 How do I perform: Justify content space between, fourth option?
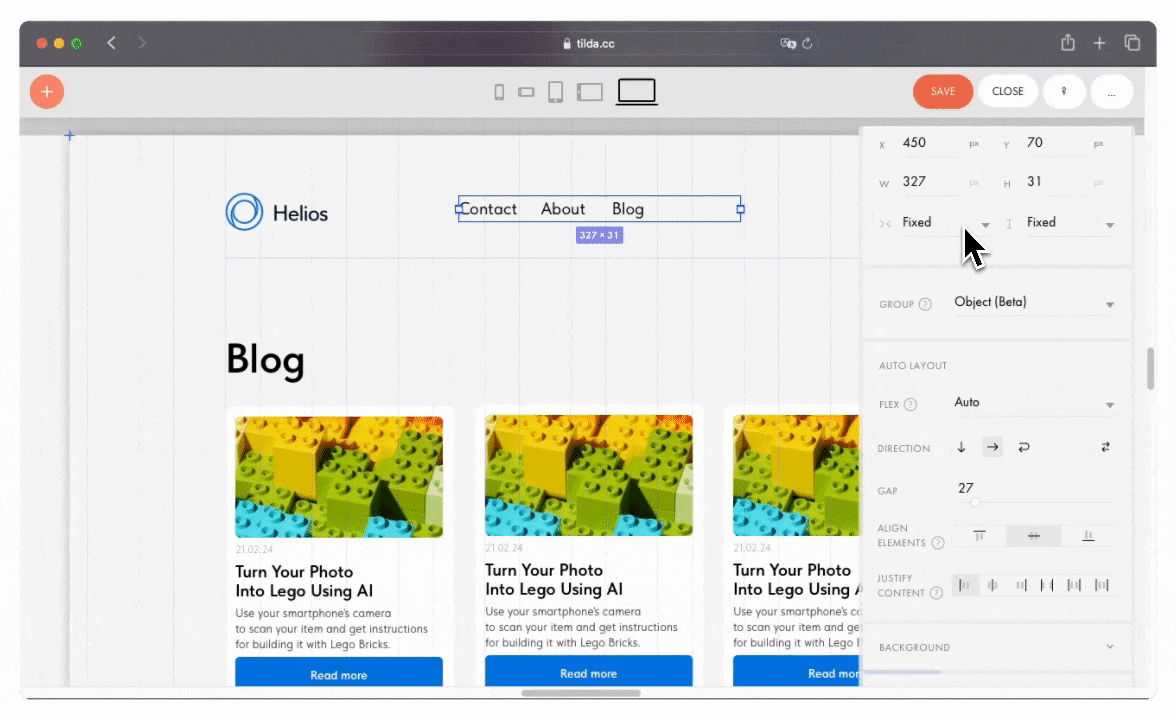pyautogui.click(x=1047, y=585)
